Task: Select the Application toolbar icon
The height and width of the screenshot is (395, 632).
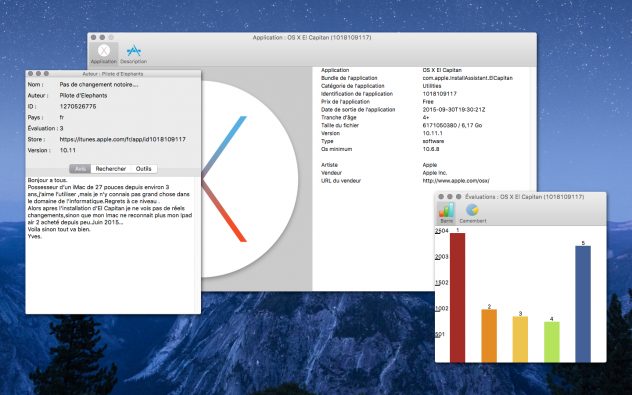Action: [x=104, y=54]
